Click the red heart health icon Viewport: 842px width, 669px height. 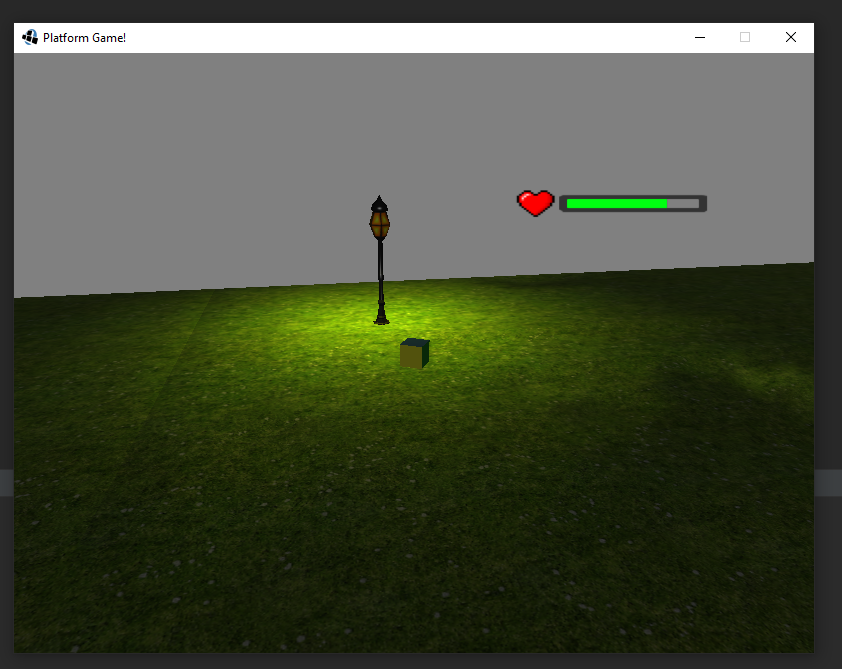535,203
